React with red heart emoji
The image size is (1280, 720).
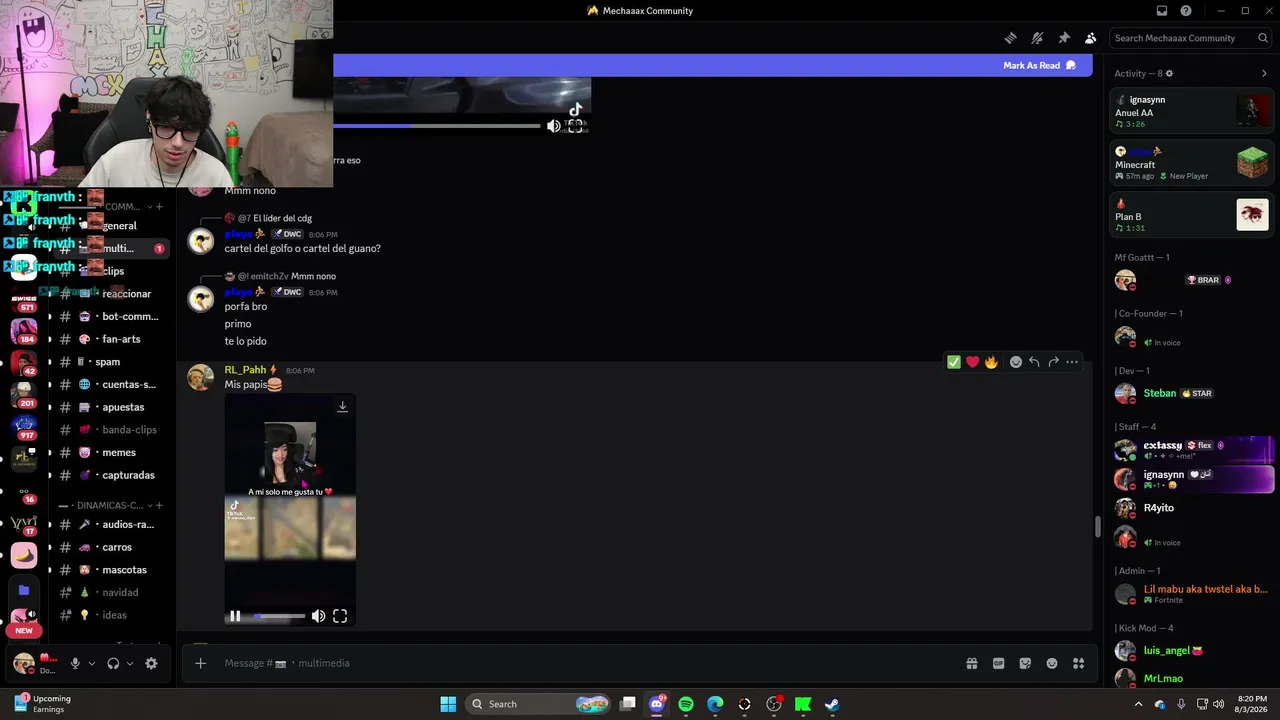click(x=972, y=362)
